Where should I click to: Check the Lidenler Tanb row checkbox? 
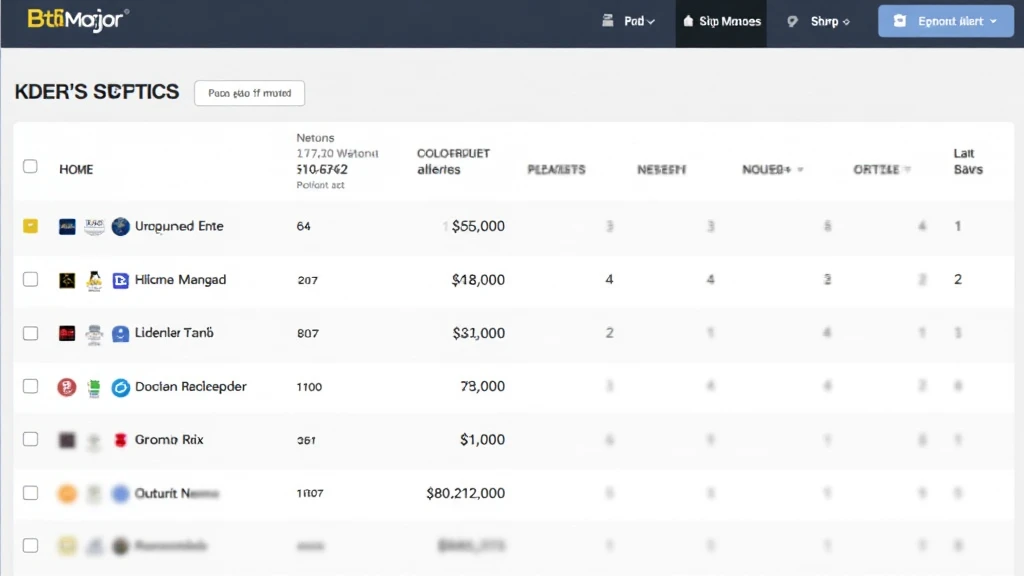[x=30, y=333]
